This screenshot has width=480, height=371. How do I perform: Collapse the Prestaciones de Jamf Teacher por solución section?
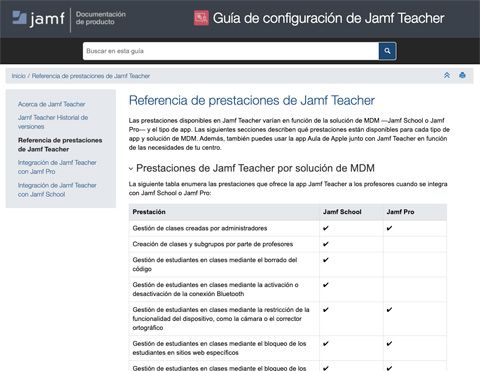(131, 169)
